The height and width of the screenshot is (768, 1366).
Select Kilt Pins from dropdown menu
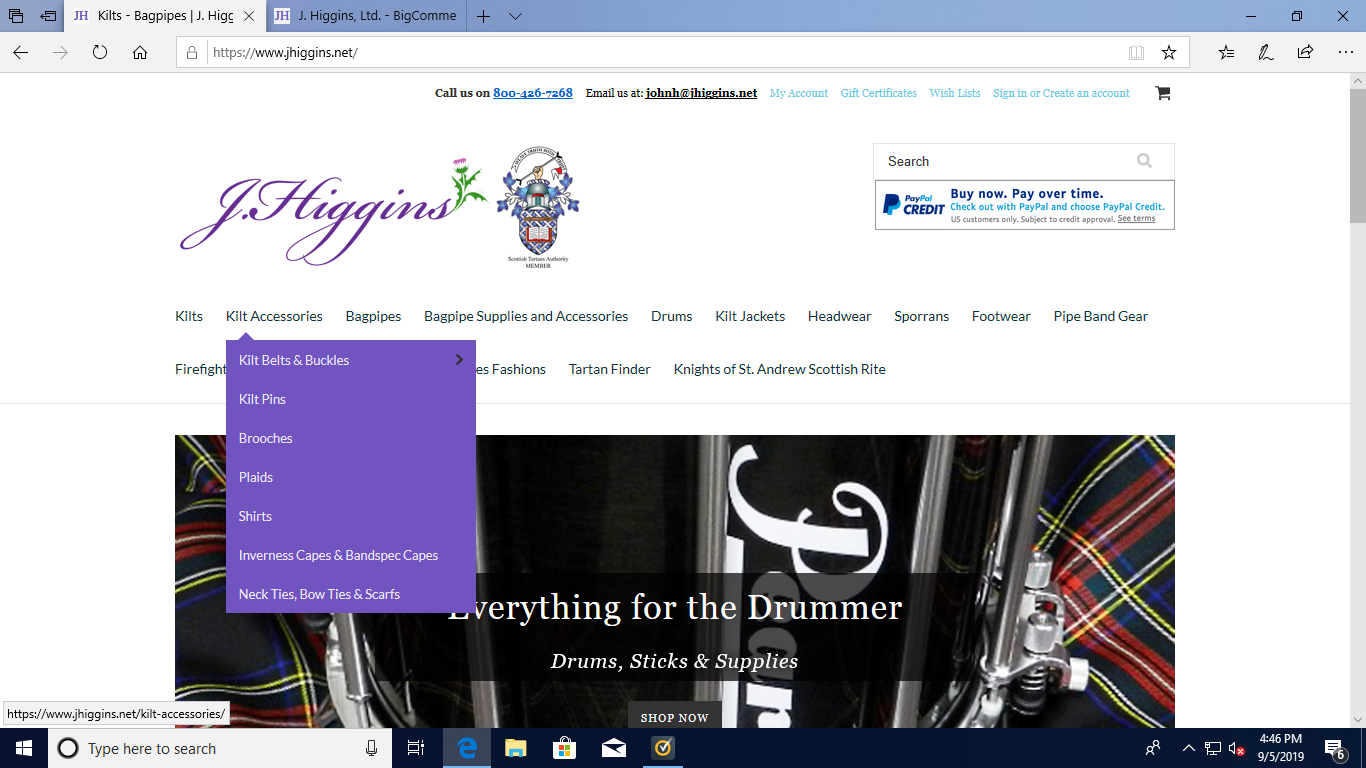pyautogui.click(x=262, y=399)
